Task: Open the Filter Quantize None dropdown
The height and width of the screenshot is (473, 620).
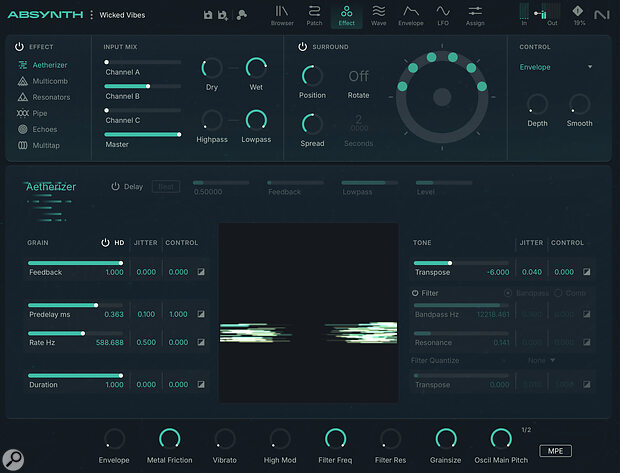Action: 541,360
